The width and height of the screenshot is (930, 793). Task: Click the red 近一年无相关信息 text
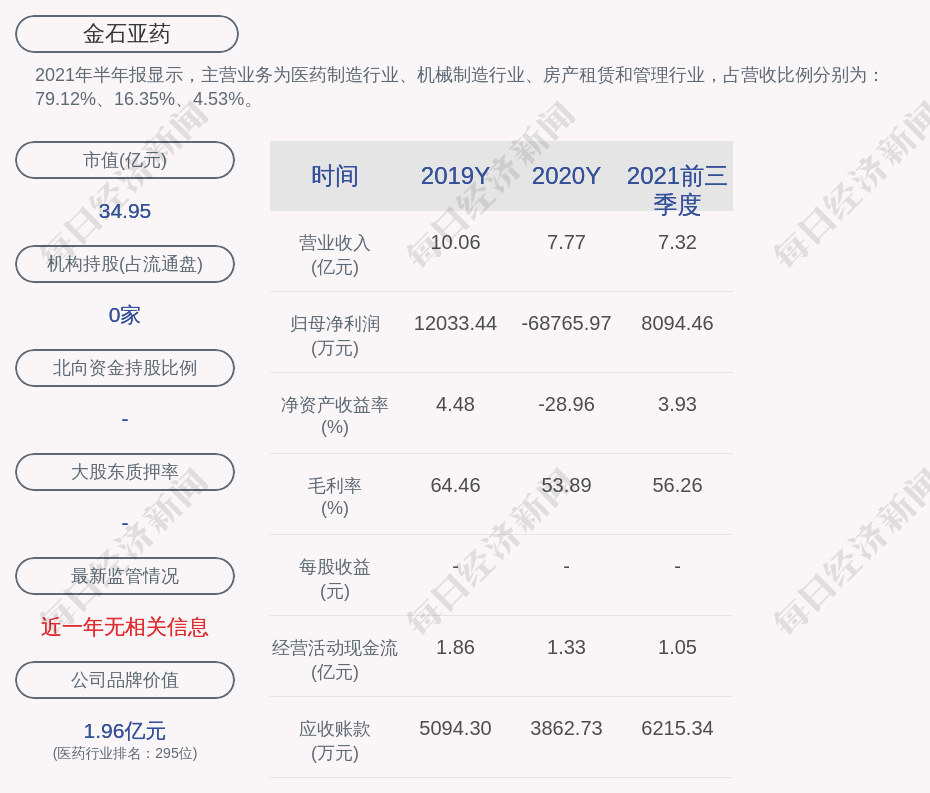point(124,627)
